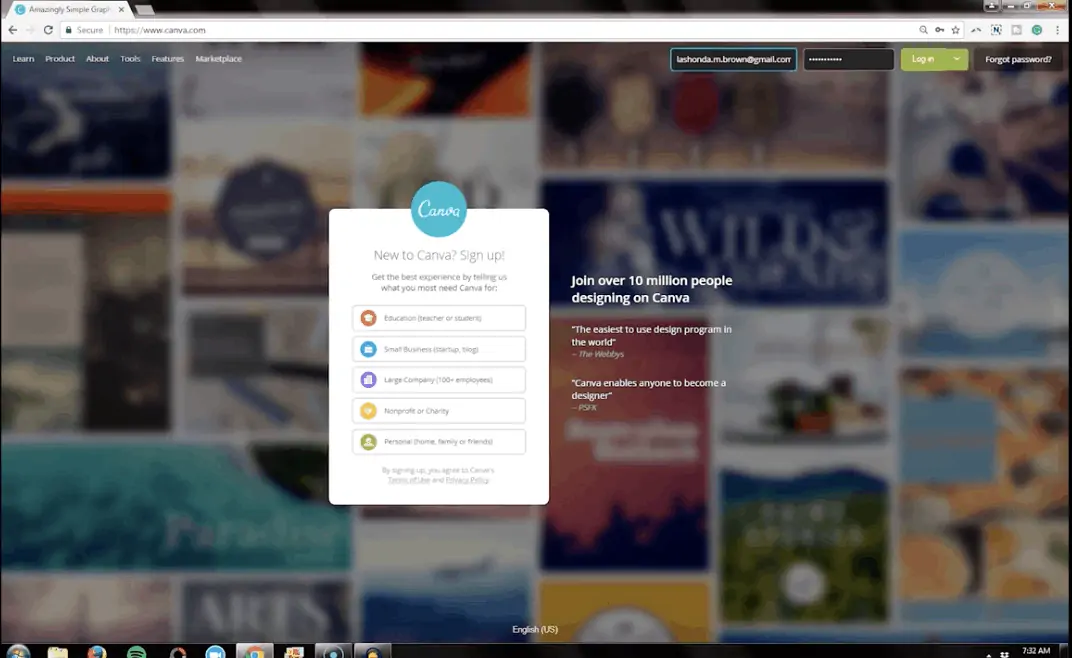This screenshot has height=658, width=1072.
Task: Open the About menu
Action: (x=97, y=59)
